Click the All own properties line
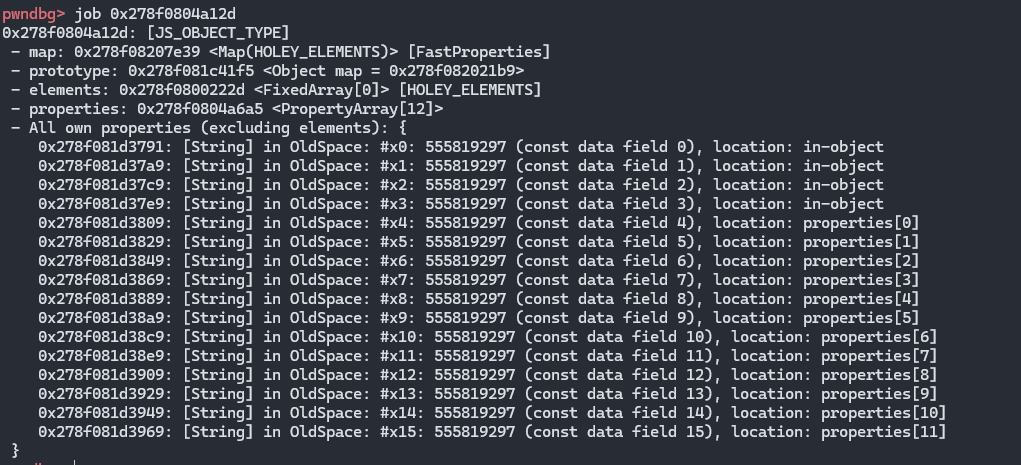Screen dimensions: 1021x465 click(x=208, y=127)
